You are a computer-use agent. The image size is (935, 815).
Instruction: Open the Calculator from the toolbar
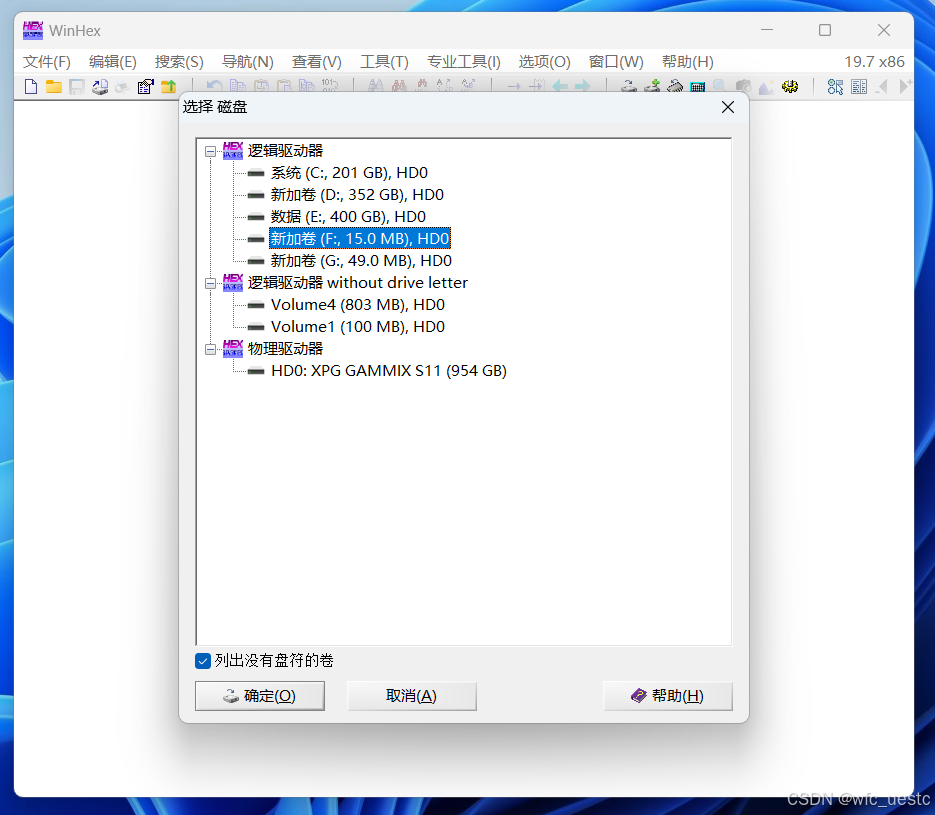tap(697, 86)
